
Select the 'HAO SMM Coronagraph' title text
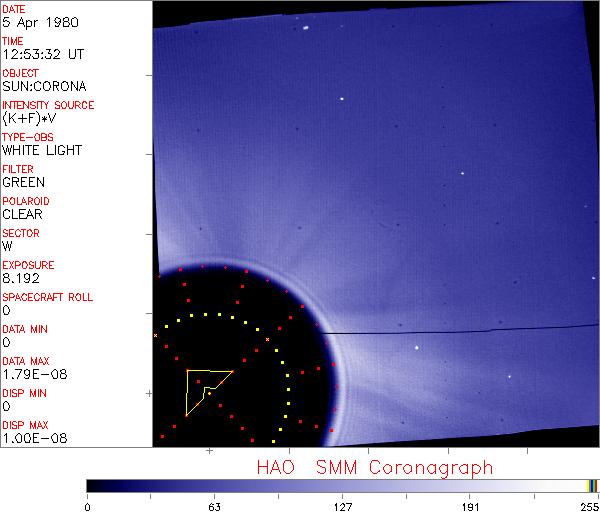[375, 467]
